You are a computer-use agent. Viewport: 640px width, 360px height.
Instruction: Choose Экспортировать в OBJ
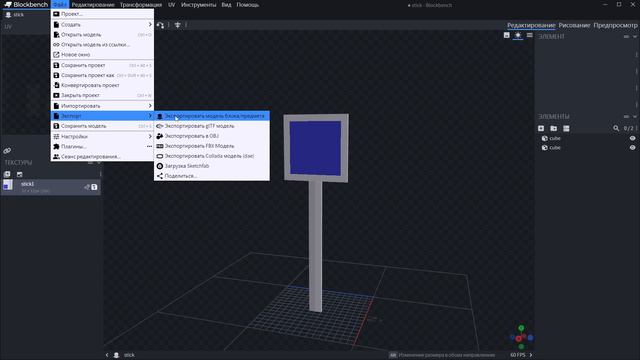(212, 136)
